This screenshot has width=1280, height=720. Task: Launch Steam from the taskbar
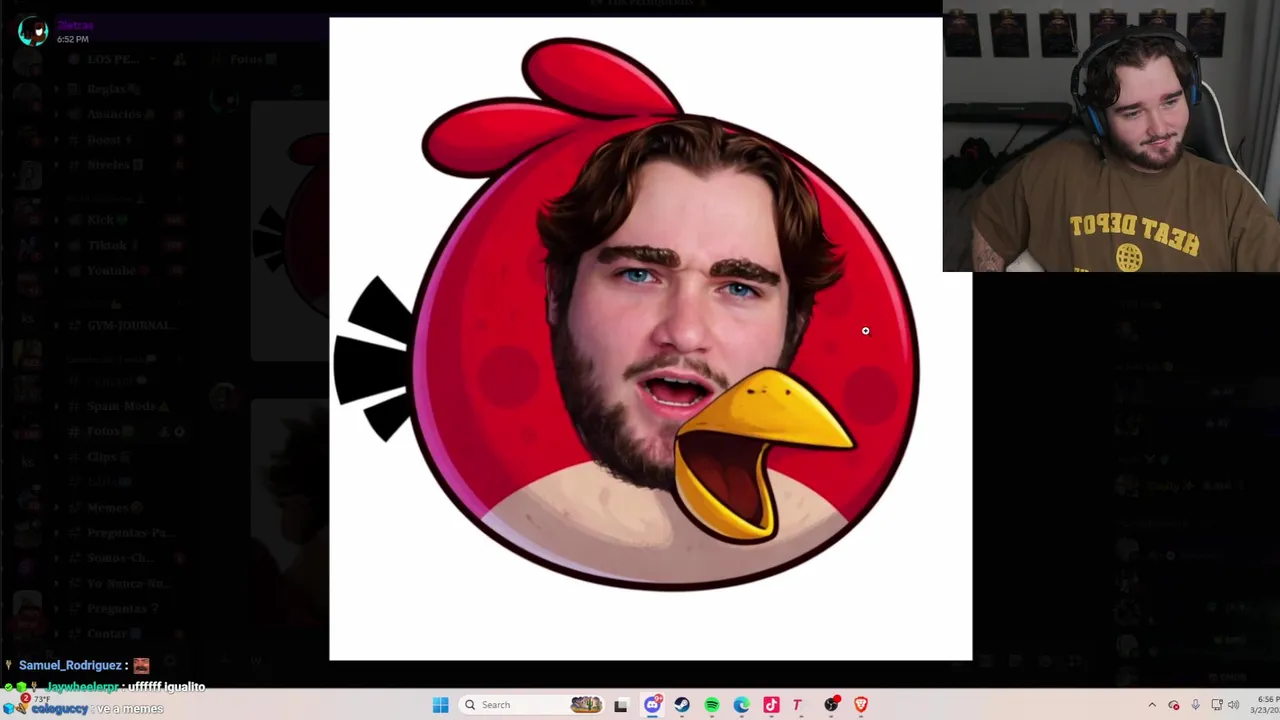click(682, 705)
